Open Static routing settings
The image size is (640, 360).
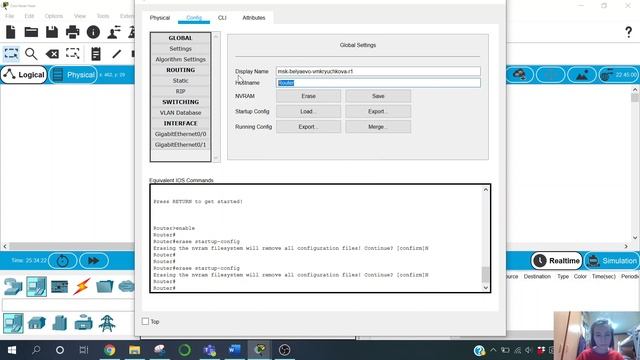180,81
